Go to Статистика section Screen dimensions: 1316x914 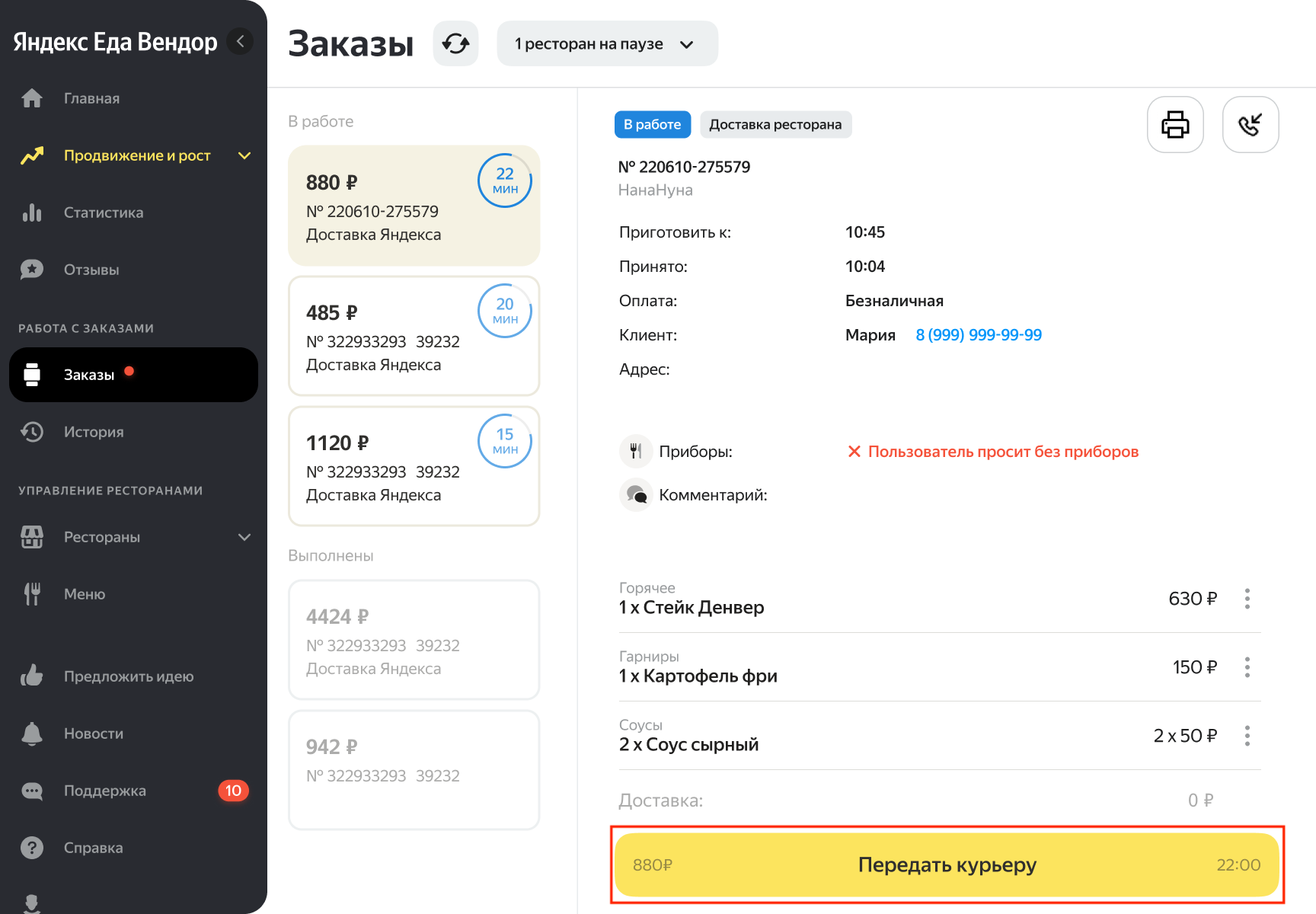(x=103, y=213)
